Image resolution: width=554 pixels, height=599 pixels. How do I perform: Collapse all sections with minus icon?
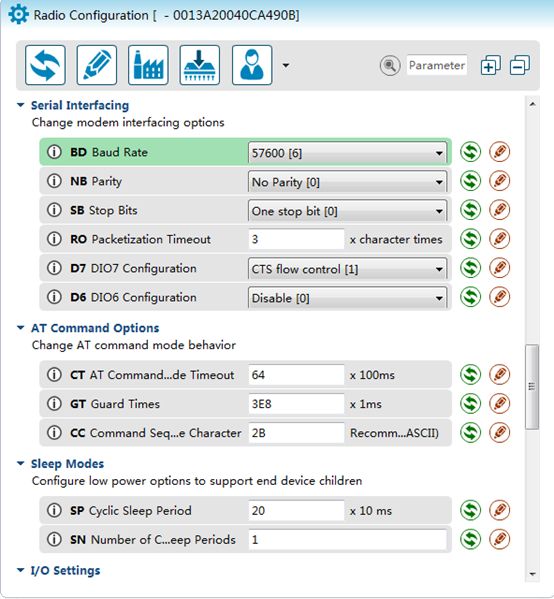click(x=520, y=65)
